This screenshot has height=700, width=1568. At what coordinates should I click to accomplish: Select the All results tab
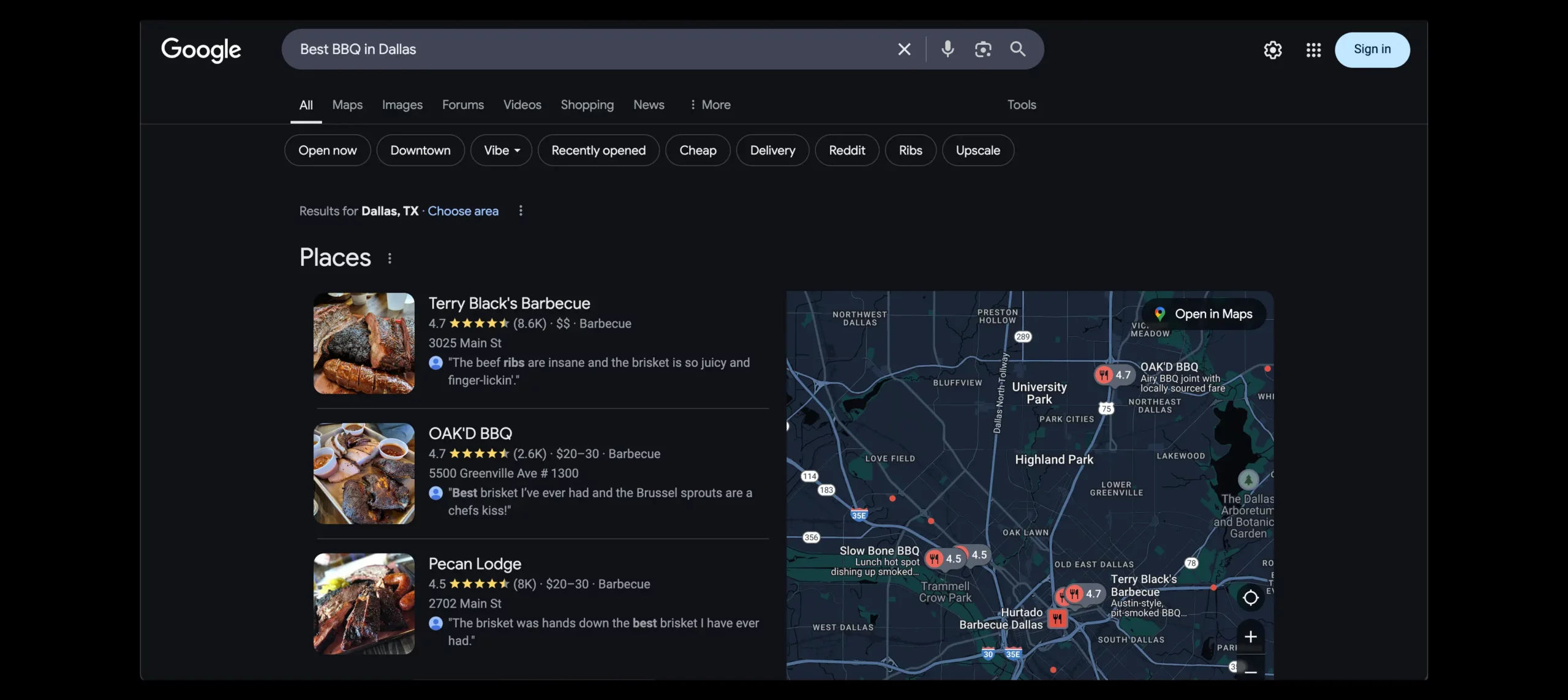[306, 105]
